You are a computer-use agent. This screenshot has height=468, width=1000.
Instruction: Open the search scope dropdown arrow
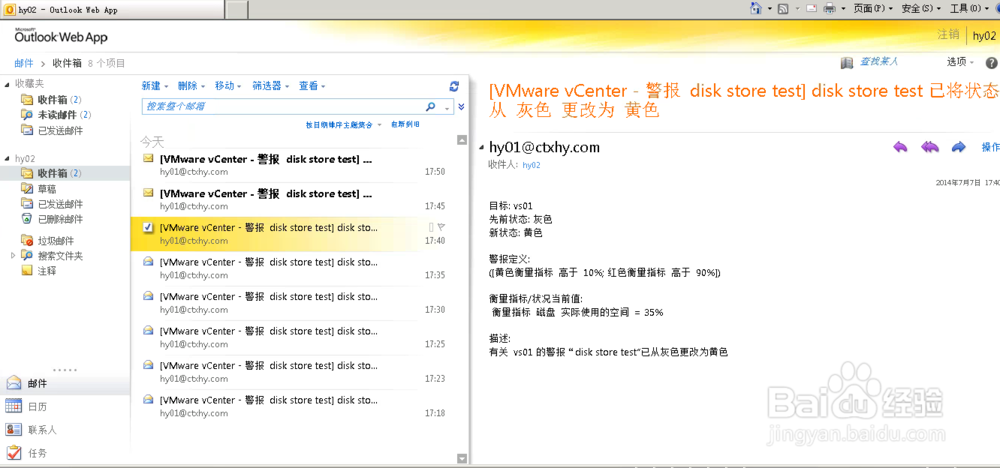pos(447,107)
